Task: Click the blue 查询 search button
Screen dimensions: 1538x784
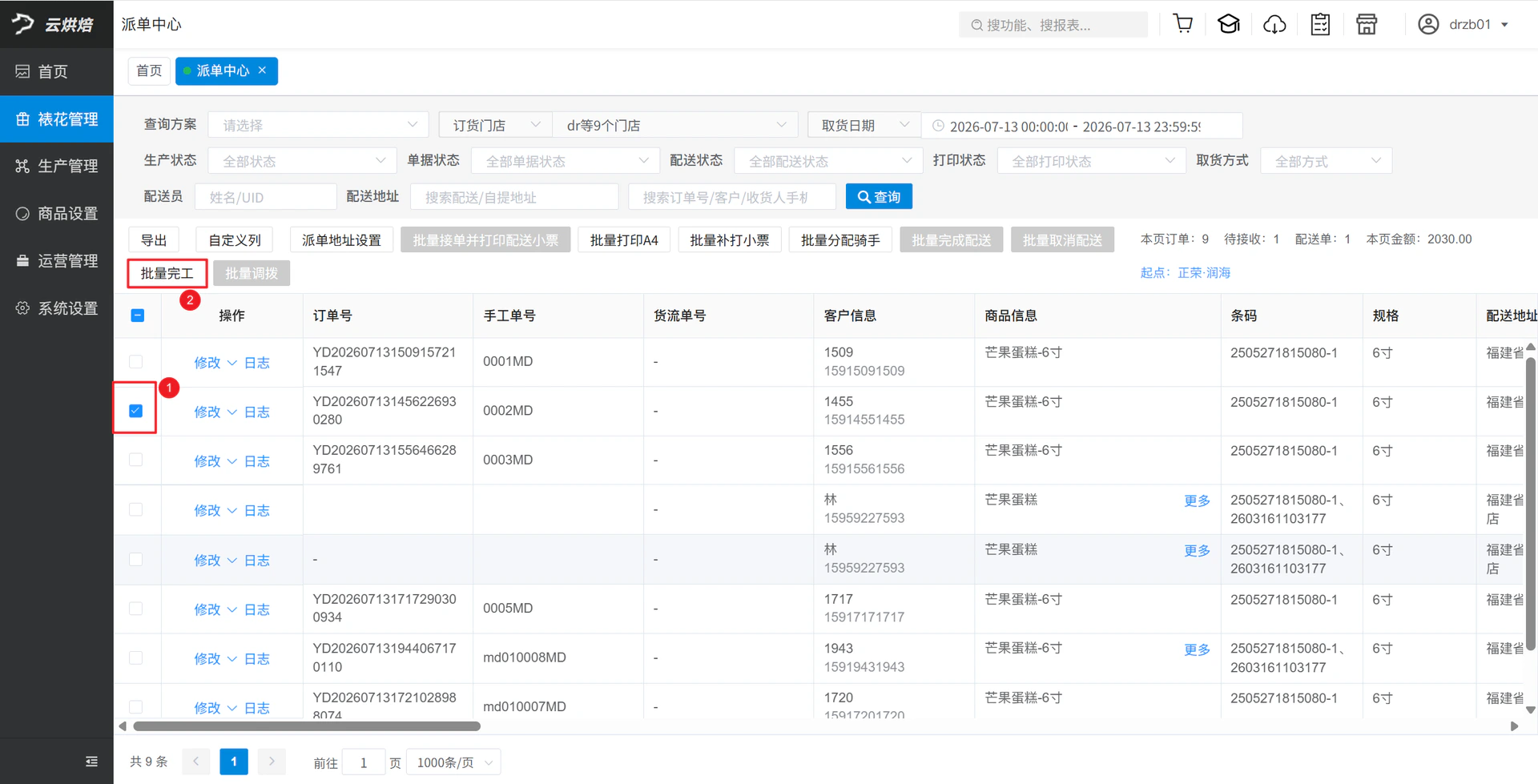Action: (x=879, y=197)
